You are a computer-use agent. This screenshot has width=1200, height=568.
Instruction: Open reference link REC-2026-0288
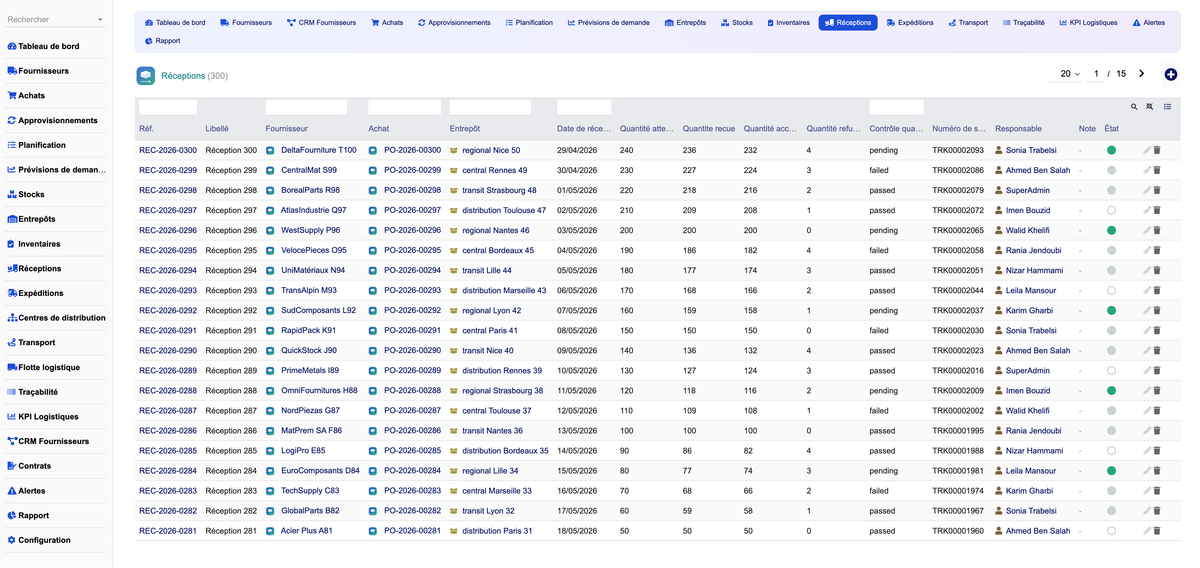pos(168,390)
